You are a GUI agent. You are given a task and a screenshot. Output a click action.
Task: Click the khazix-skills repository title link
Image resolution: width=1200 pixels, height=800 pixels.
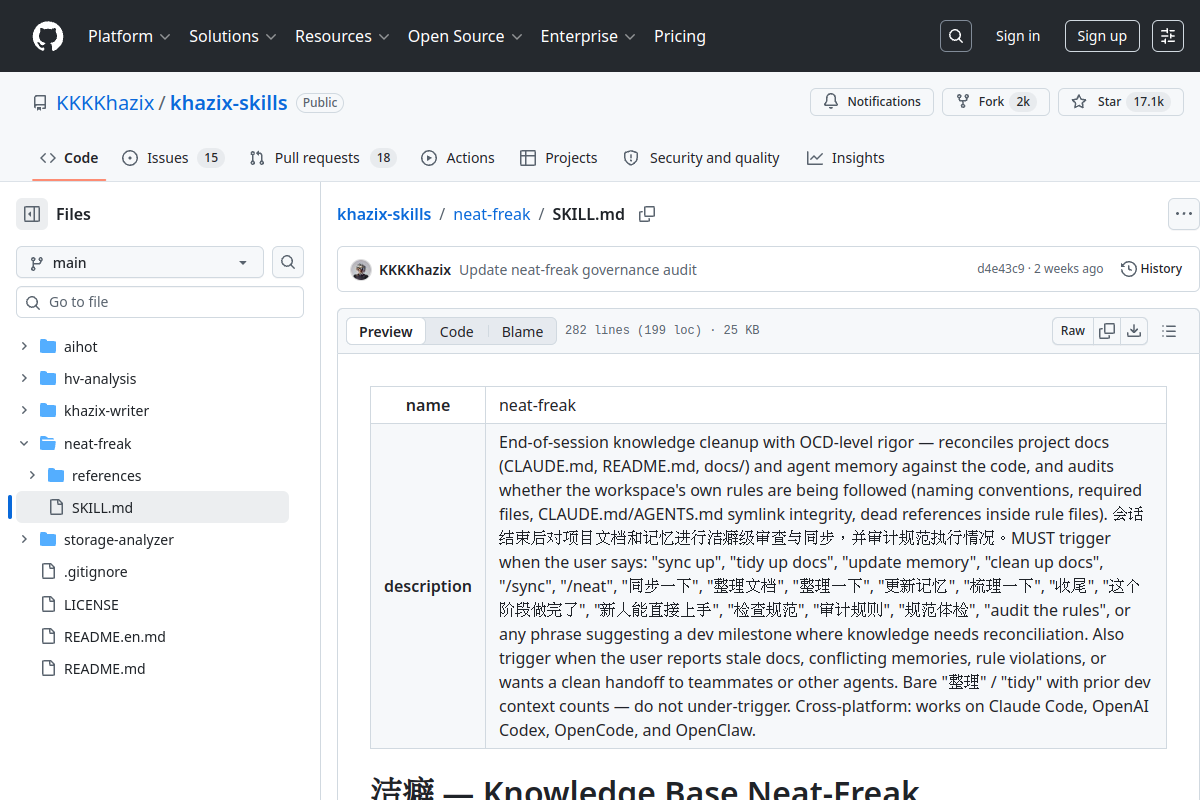(229, 103)
